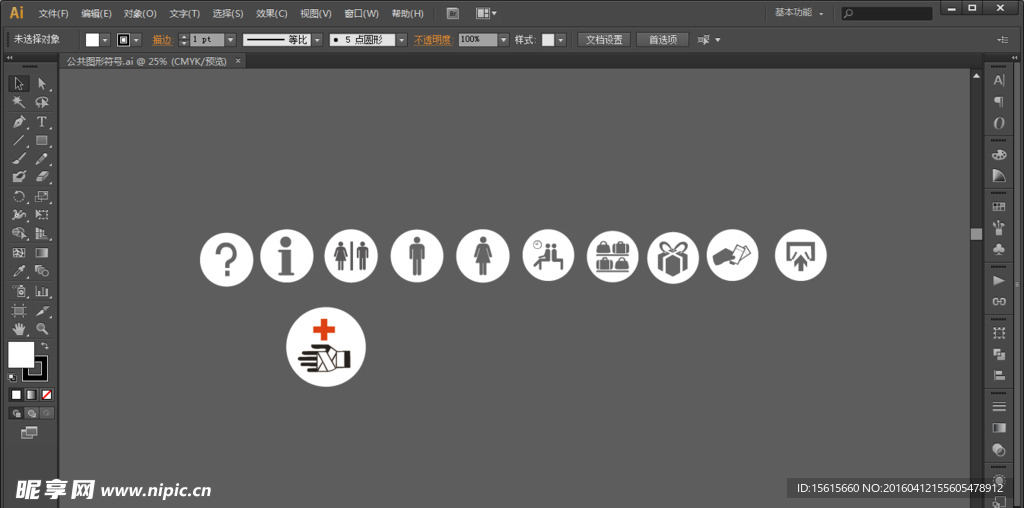Open the Swatches panel icon
1024x508 pixels.
pos(999,207)
